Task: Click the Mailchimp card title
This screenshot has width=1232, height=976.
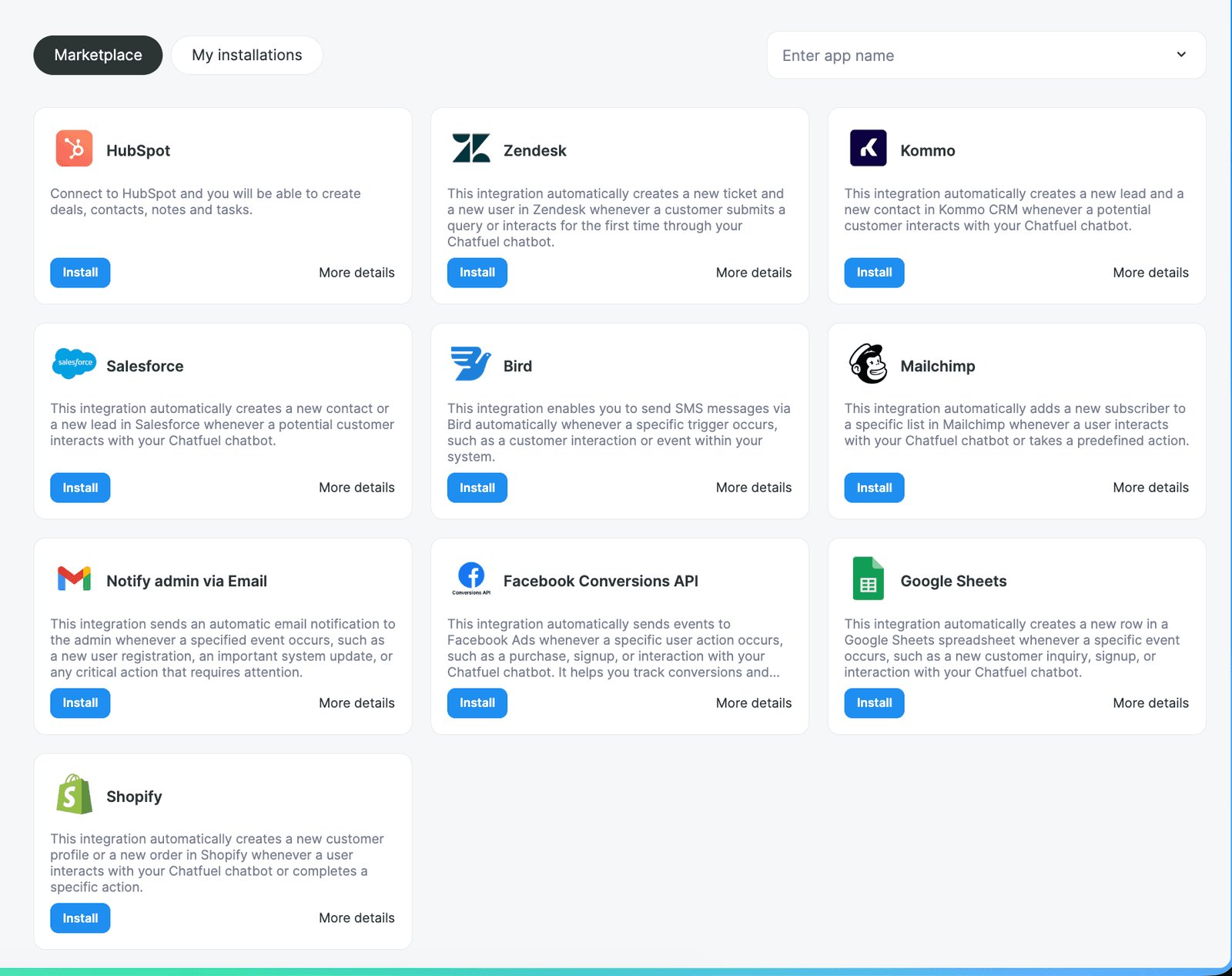Action: pyautogui.click(x=938, y=366)
